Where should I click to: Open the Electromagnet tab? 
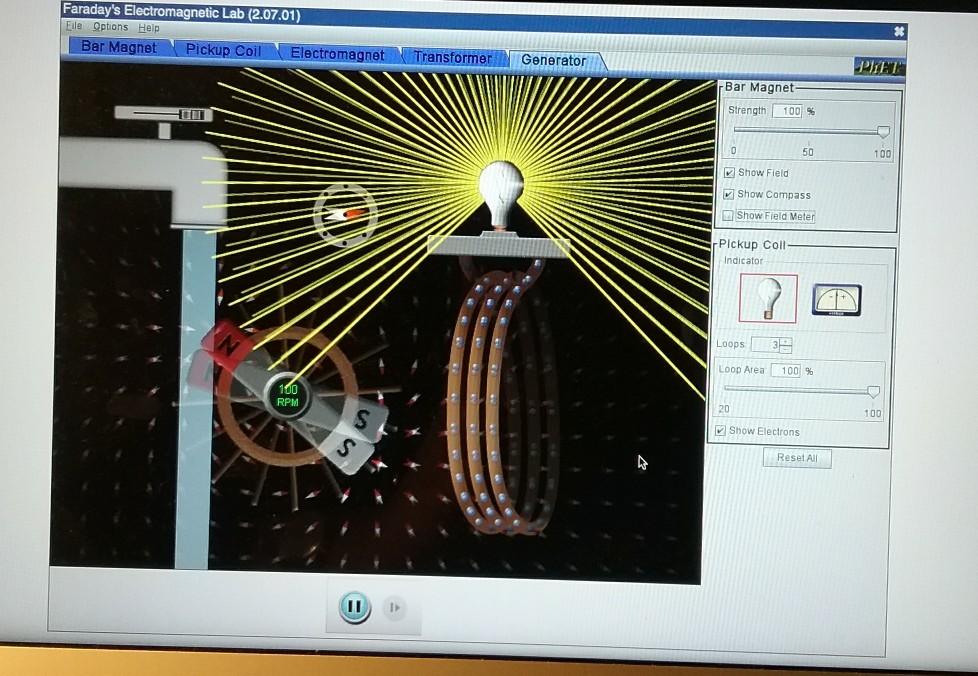click(x=337, y=55)
